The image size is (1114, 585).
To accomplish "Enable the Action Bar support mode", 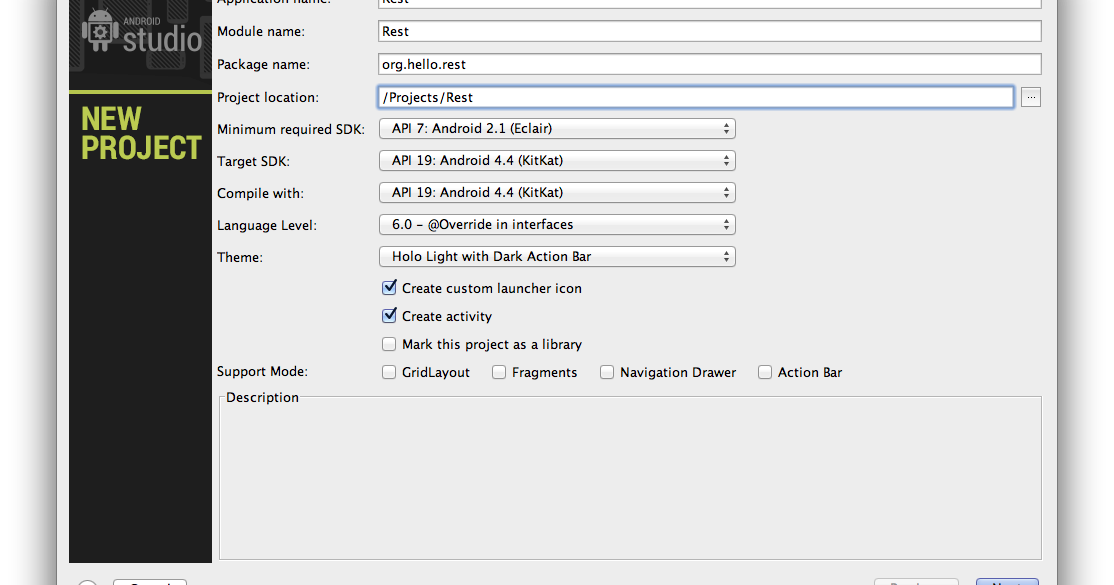I will [764, 371].
